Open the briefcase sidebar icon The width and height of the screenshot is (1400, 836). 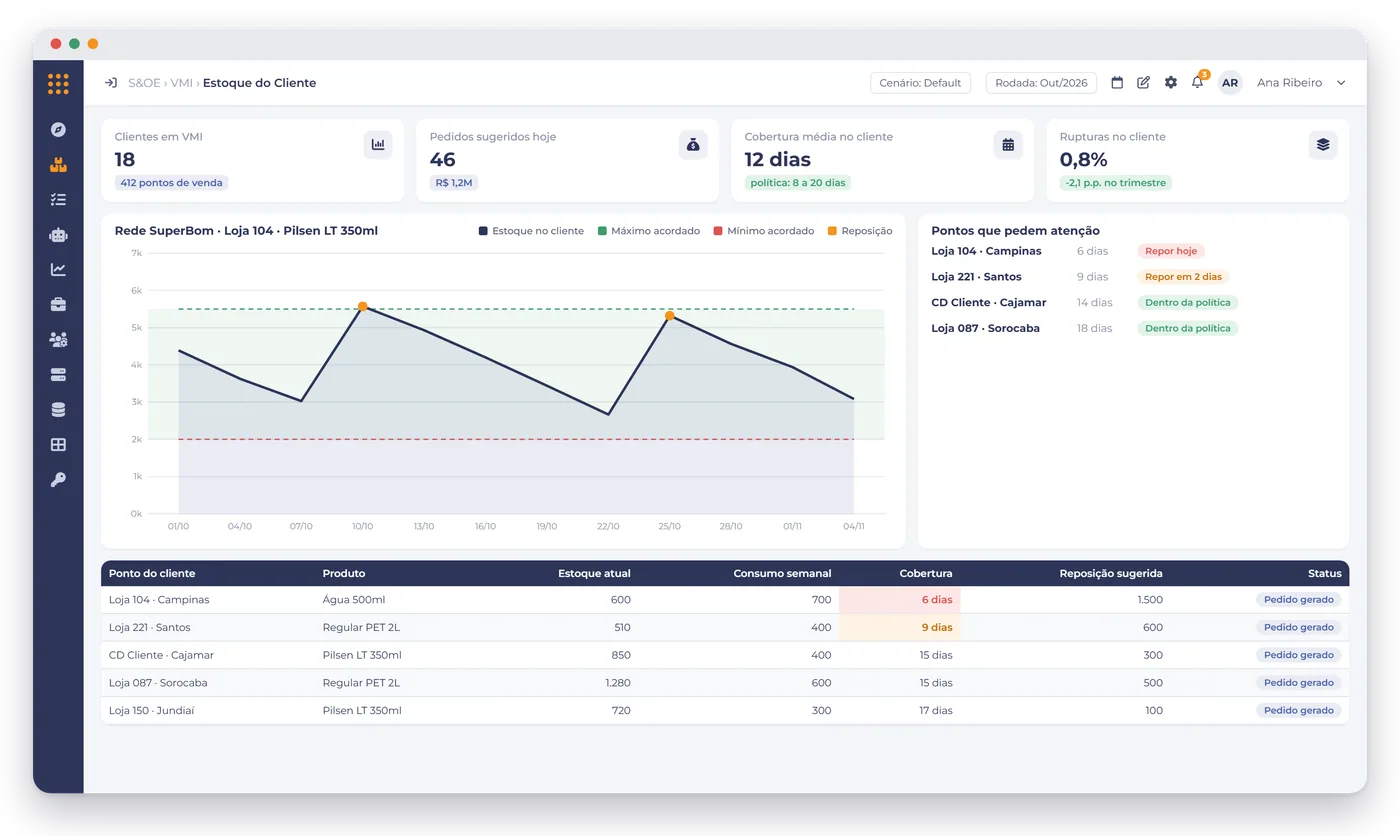pos(58,304)
